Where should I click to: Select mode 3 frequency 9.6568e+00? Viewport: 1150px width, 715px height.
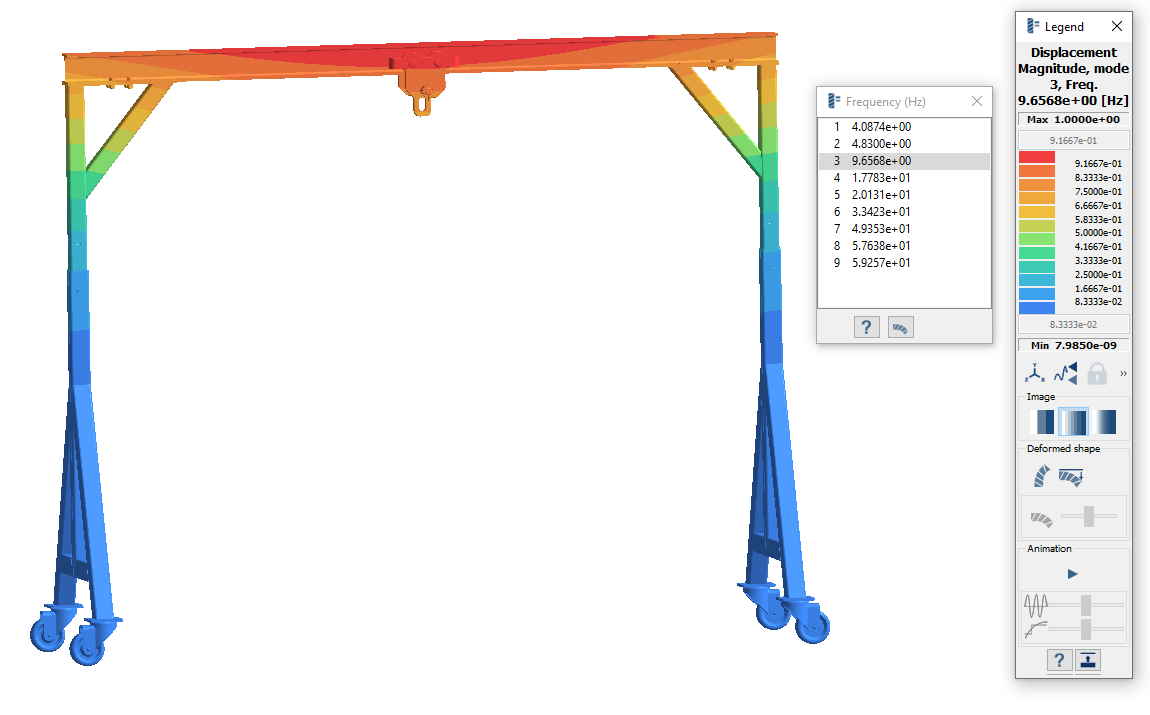[904, 161]
